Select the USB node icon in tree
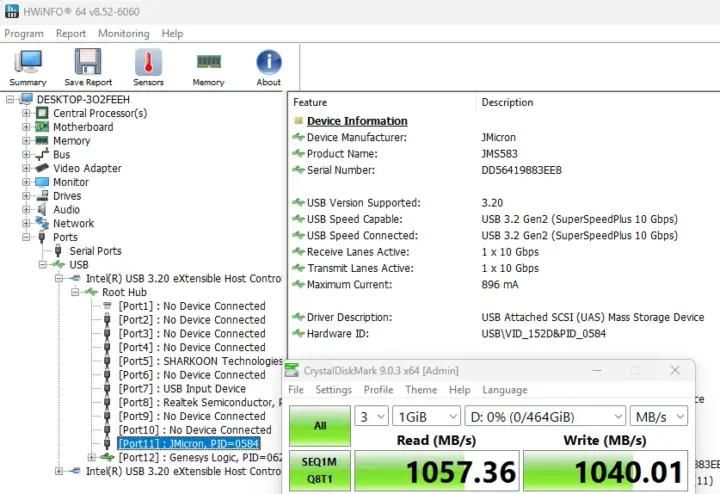 click(58, 264)
